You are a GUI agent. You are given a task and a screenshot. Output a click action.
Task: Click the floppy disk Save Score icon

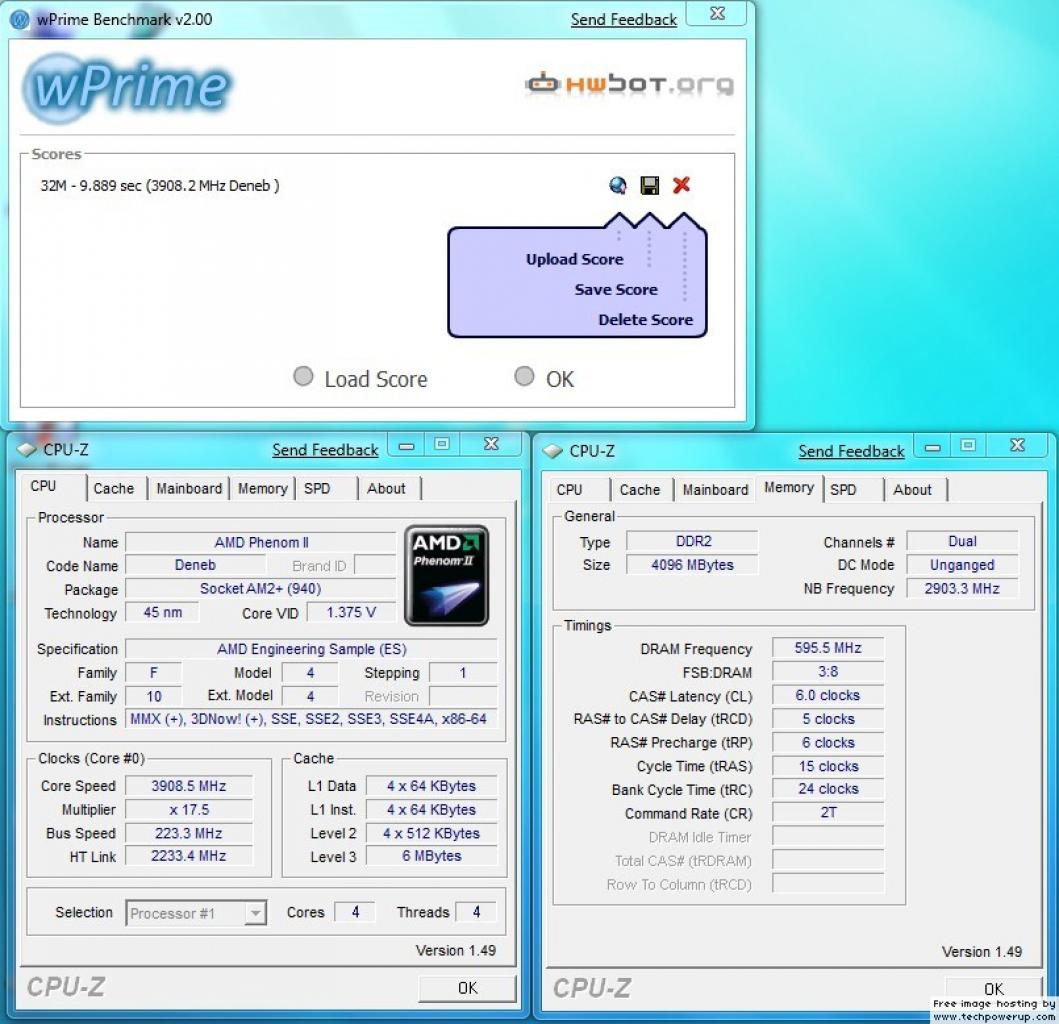(x=650, y=185)
